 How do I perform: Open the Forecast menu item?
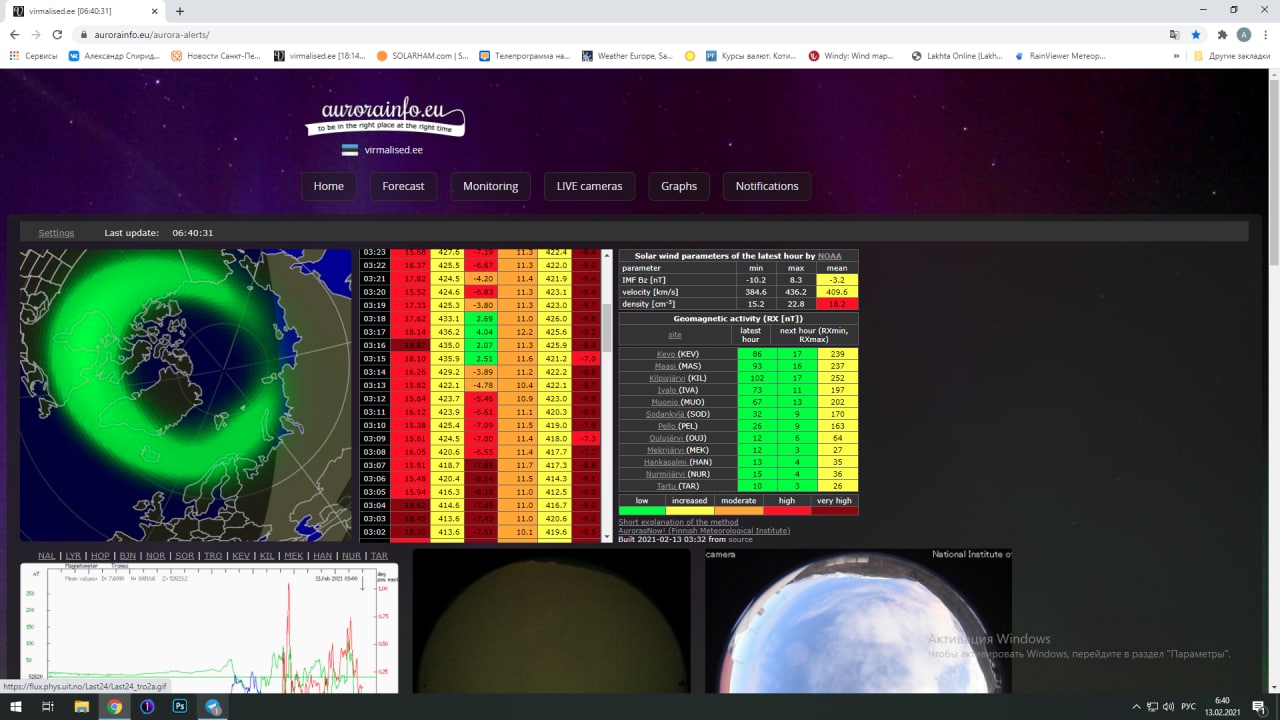tap(403, 186)
